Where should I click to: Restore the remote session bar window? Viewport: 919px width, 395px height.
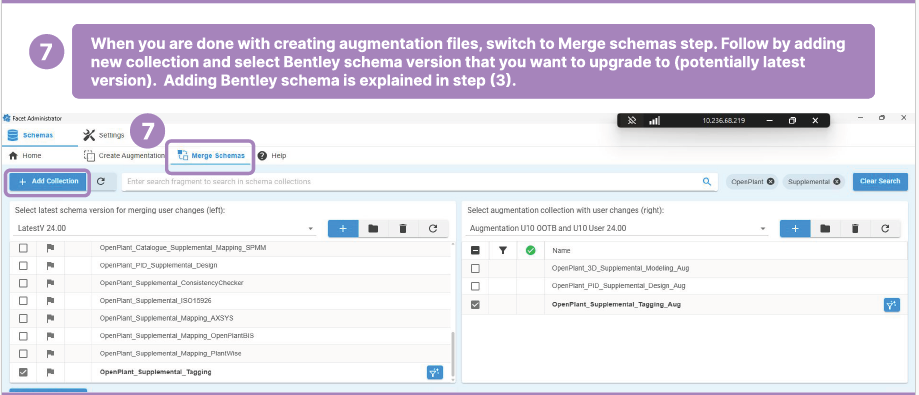pos(792,121)
